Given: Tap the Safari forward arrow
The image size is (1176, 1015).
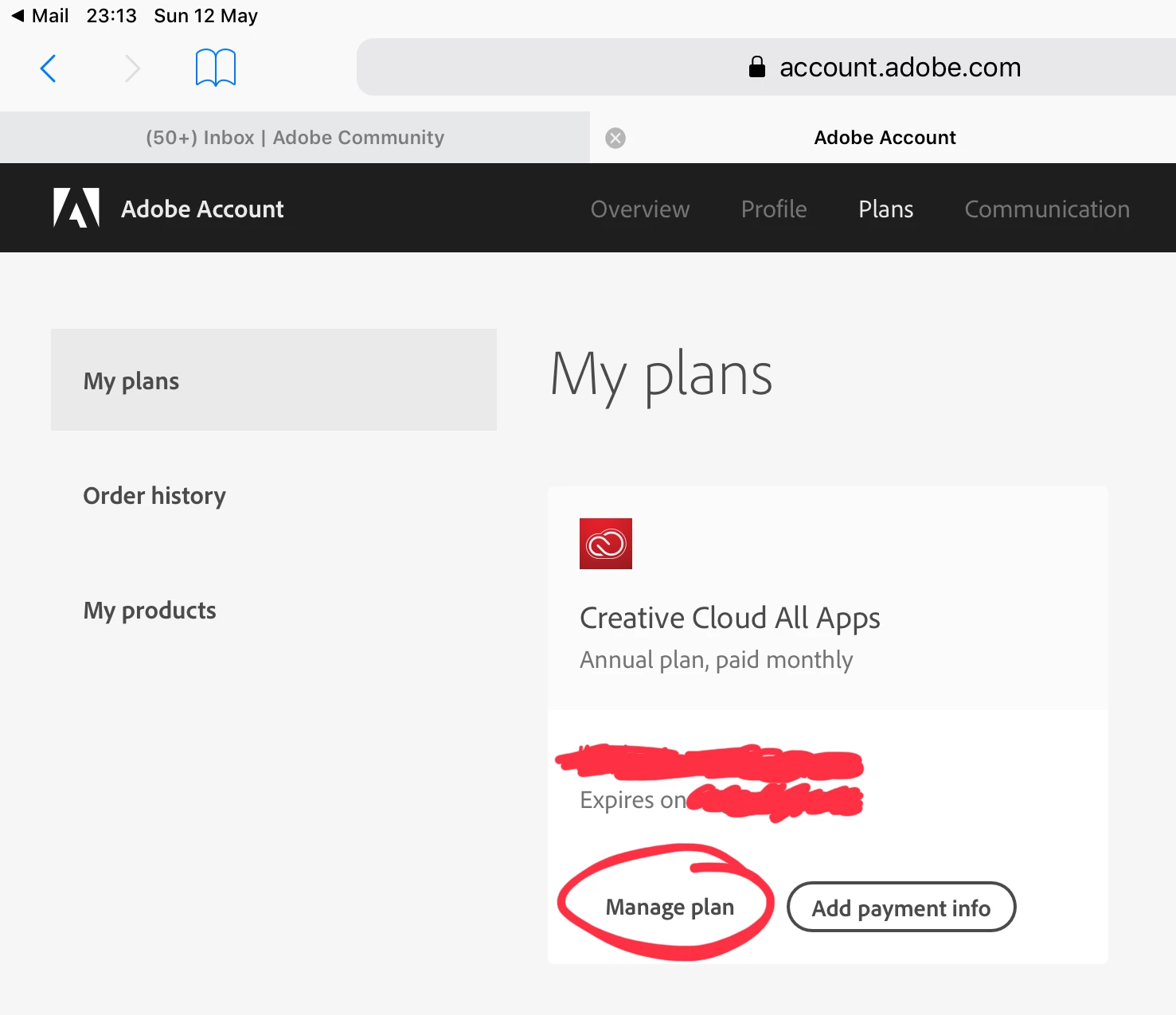Looking at the screenshot, I should tap(132, 68).
